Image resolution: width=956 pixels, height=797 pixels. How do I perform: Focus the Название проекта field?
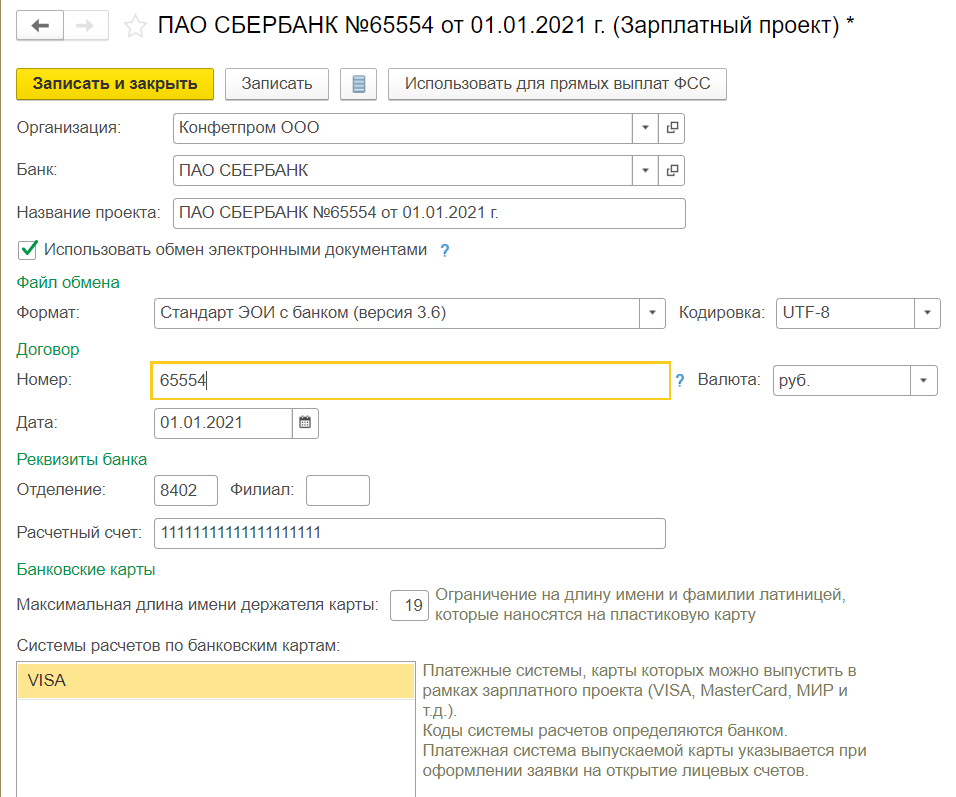click(429, 213)
